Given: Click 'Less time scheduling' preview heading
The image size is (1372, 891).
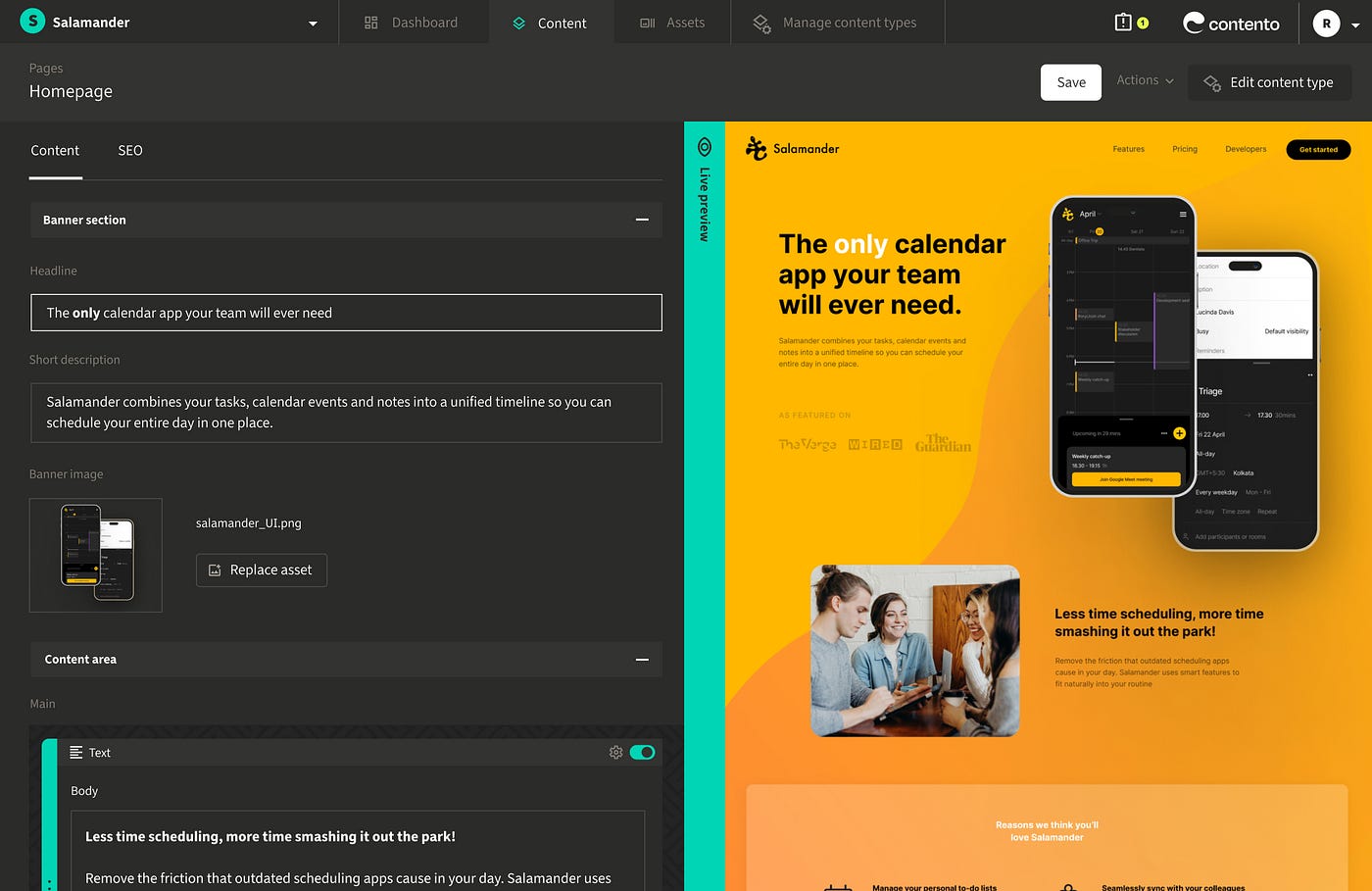Looking at the screenshot, I should tap(1159, 622).
